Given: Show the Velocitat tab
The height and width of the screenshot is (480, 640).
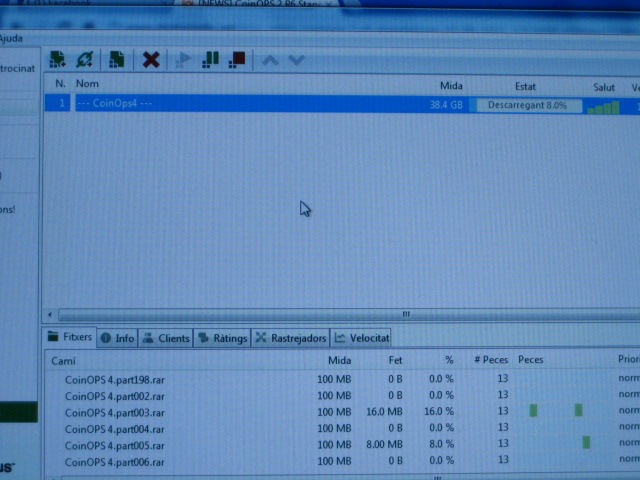Looking at the screenshot, I should pyautogui.click(x=361, y=338).
